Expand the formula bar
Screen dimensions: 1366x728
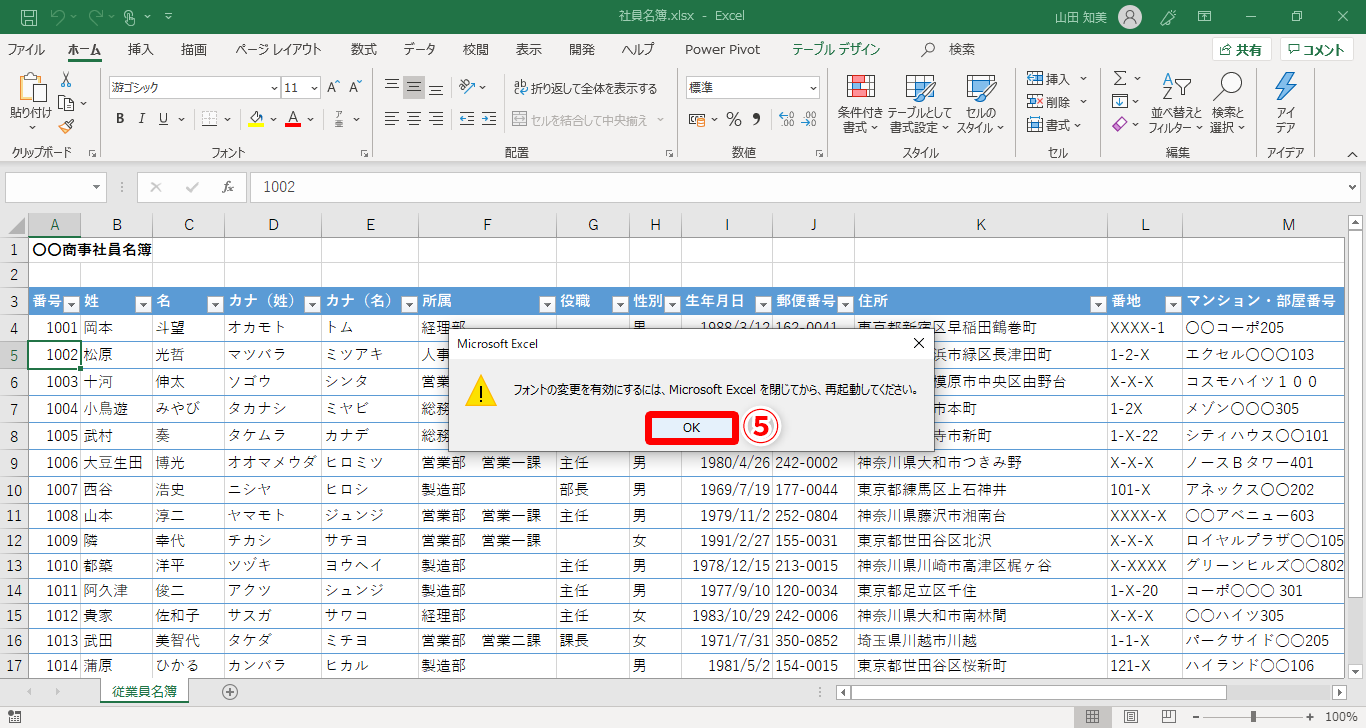(1352, 187)
